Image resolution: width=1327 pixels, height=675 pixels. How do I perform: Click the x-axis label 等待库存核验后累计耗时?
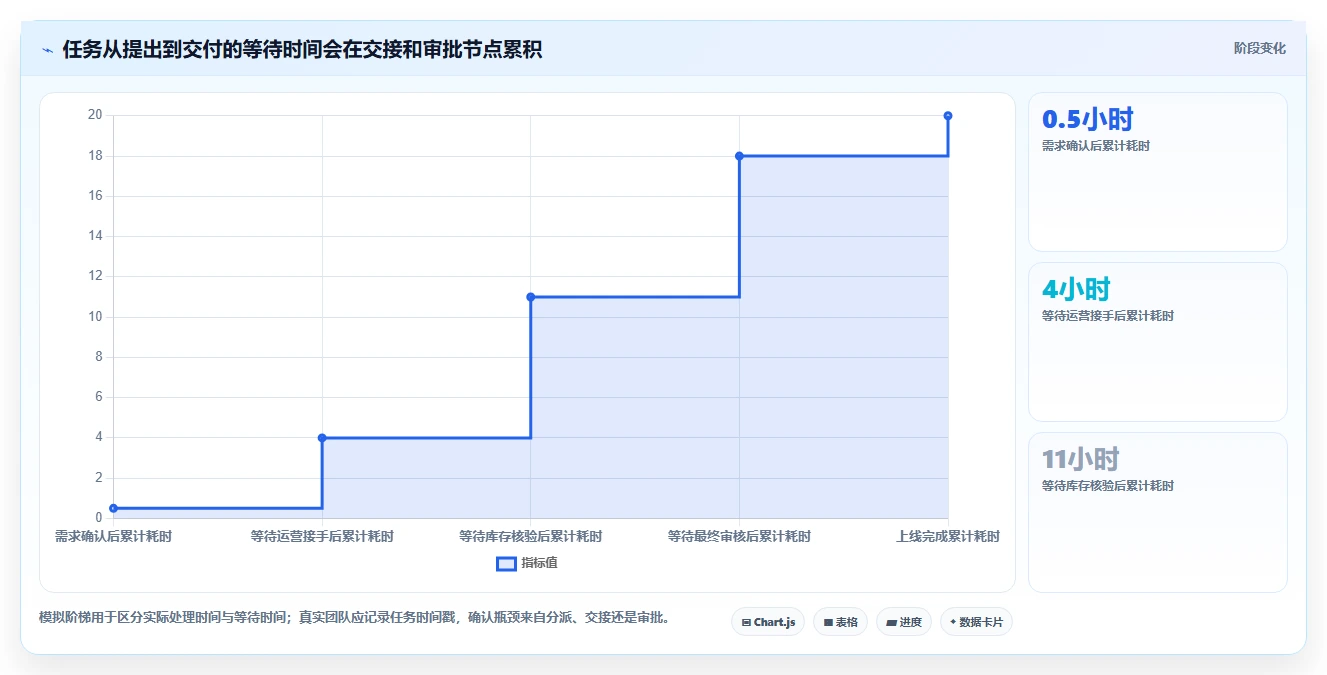(x=531, y=537)
